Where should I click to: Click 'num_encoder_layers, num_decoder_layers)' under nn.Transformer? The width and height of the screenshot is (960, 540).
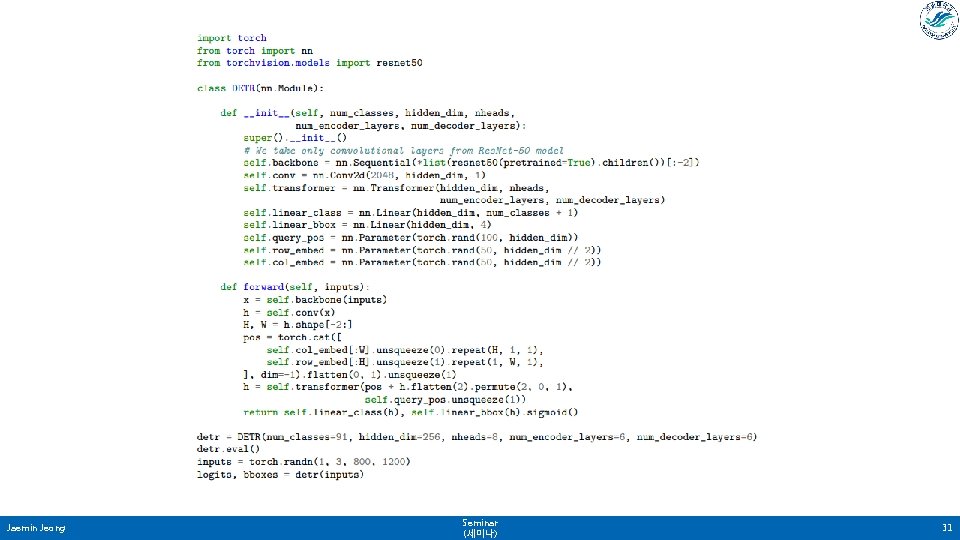pos(552,200)
